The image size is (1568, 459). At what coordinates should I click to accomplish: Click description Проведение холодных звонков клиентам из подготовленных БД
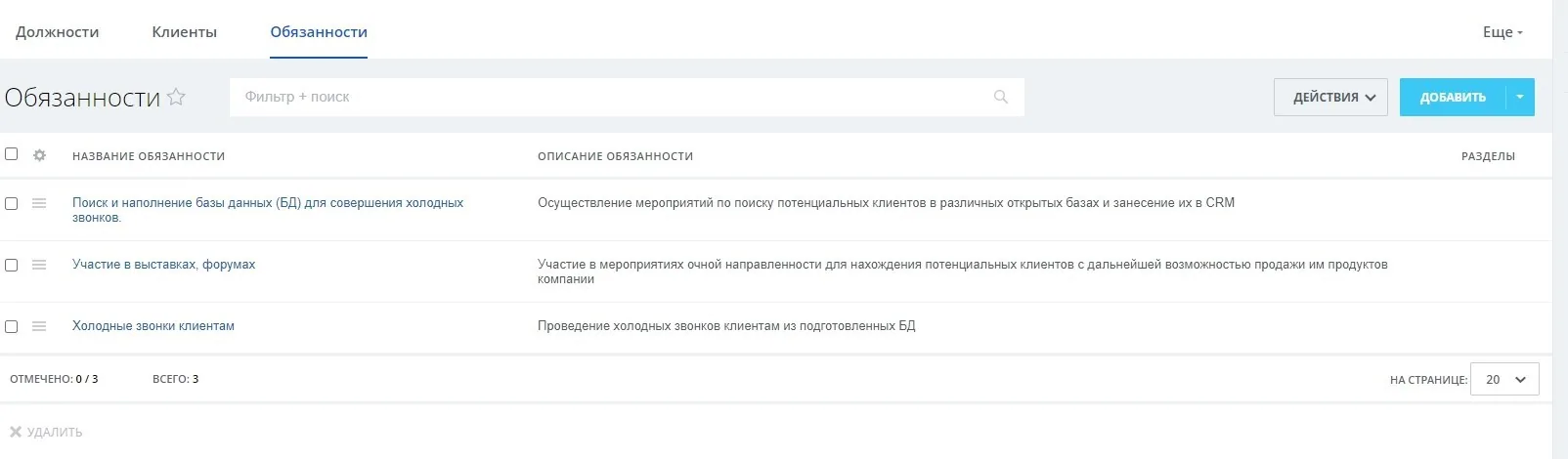(x=726, y=326)
